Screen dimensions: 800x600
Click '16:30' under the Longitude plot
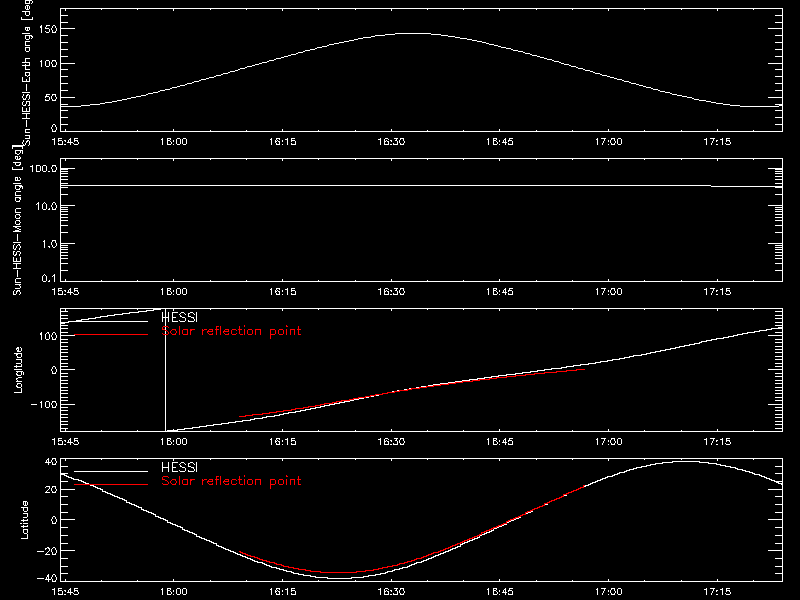(391, 441)
